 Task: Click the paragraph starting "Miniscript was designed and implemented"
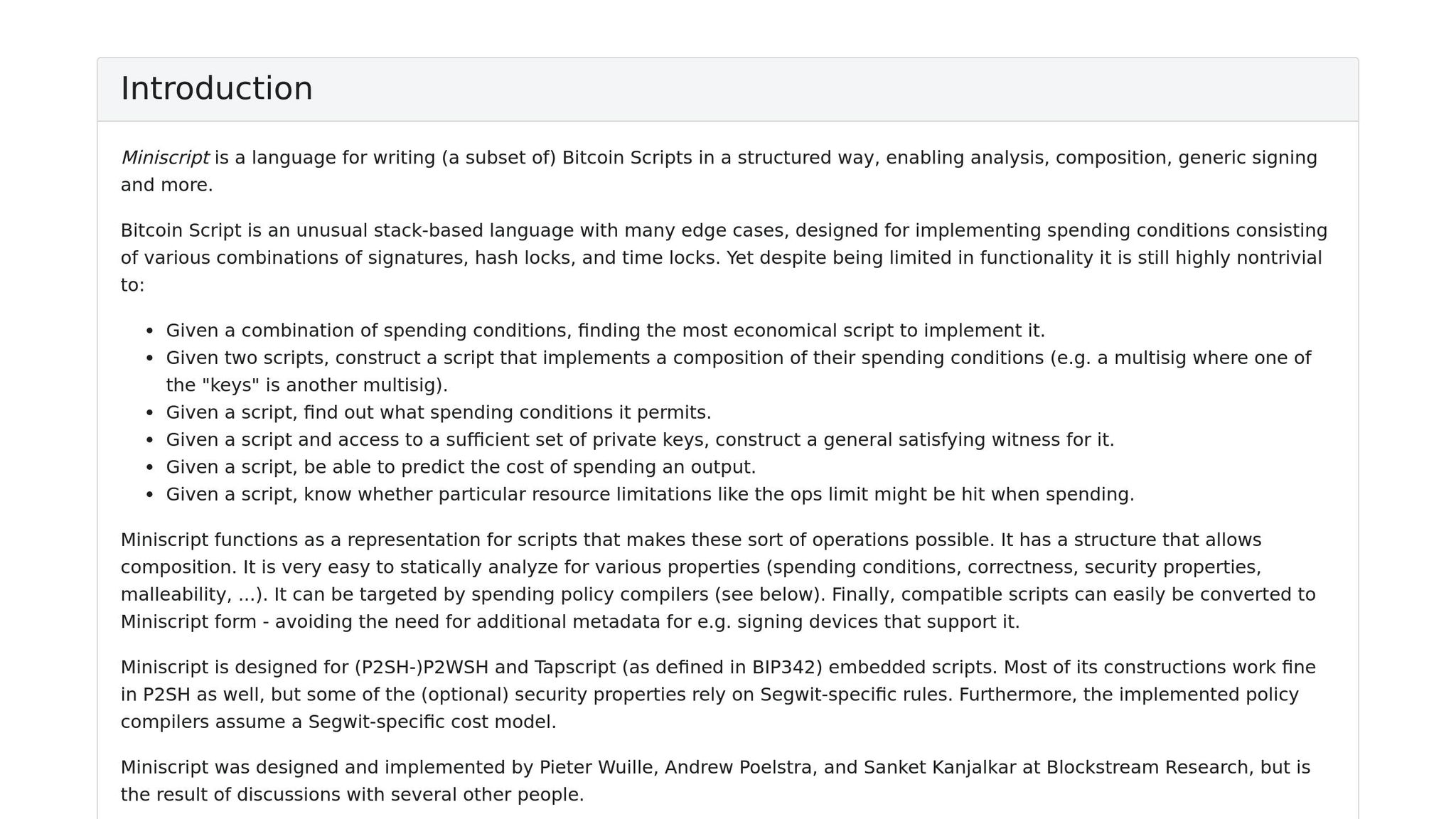coord(715,781)
